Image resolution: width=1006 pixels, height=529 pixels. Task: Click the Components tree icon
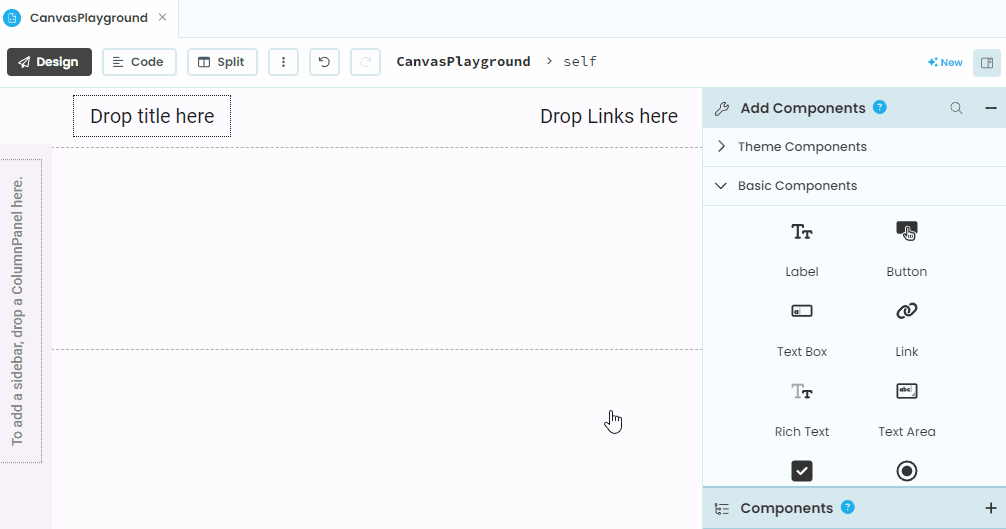722,508
